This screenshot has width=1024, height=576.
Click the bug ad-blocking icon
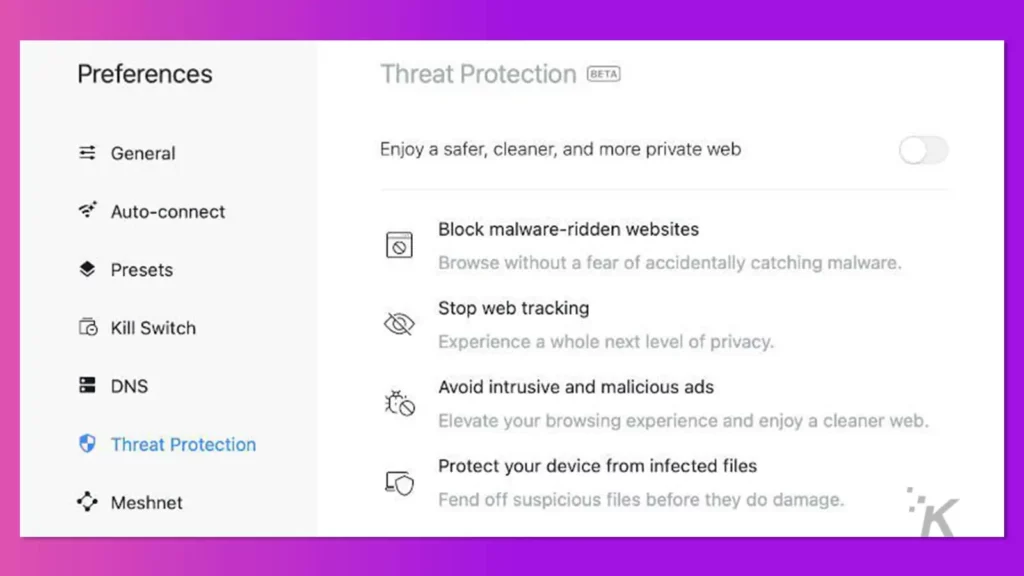pyautogui.click(x=399, y=403)
